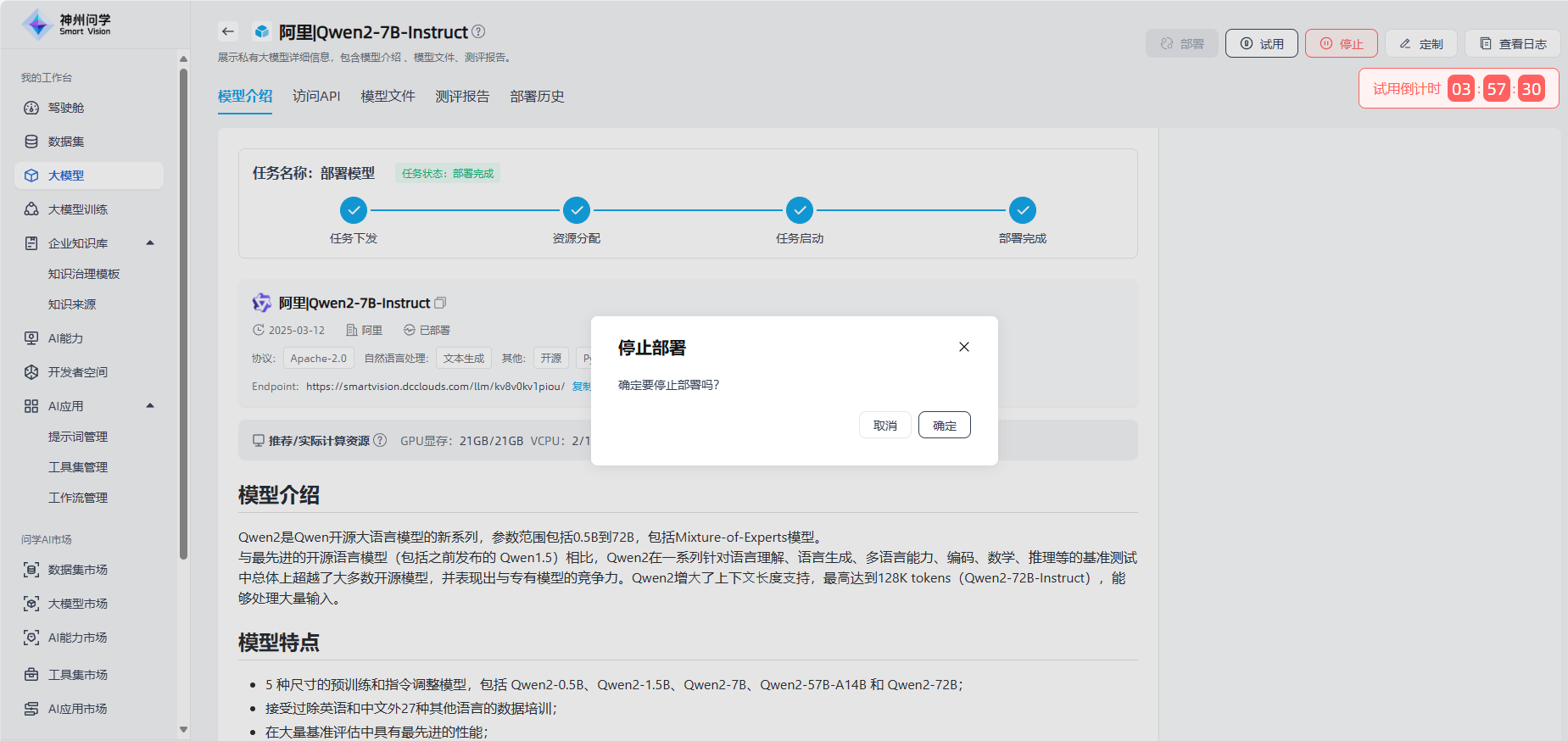Open 大模型训练 in the sidebar
Screen dimensions: 1568x741
78,209
